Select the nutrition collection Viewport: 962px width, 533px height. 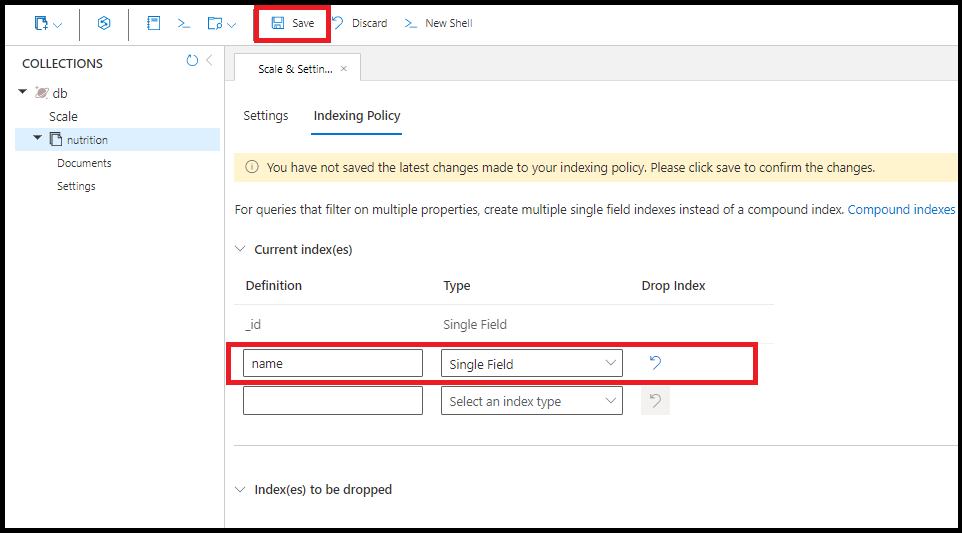[x=87, y=140]
